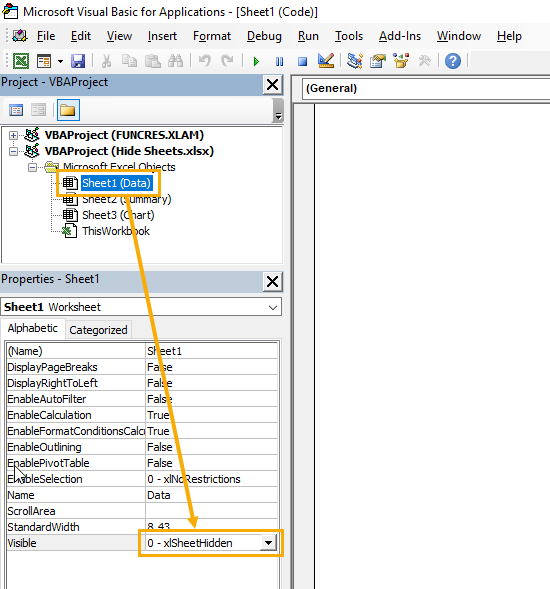This screenshot has height=589, width=550.
Task: Select the EnableSelection property row
Action: pos(142,479)
